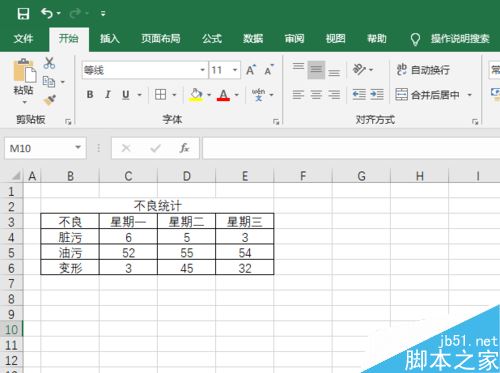
Task: Open the 对齐方式 dialog launcher
Action: point(475,122)
